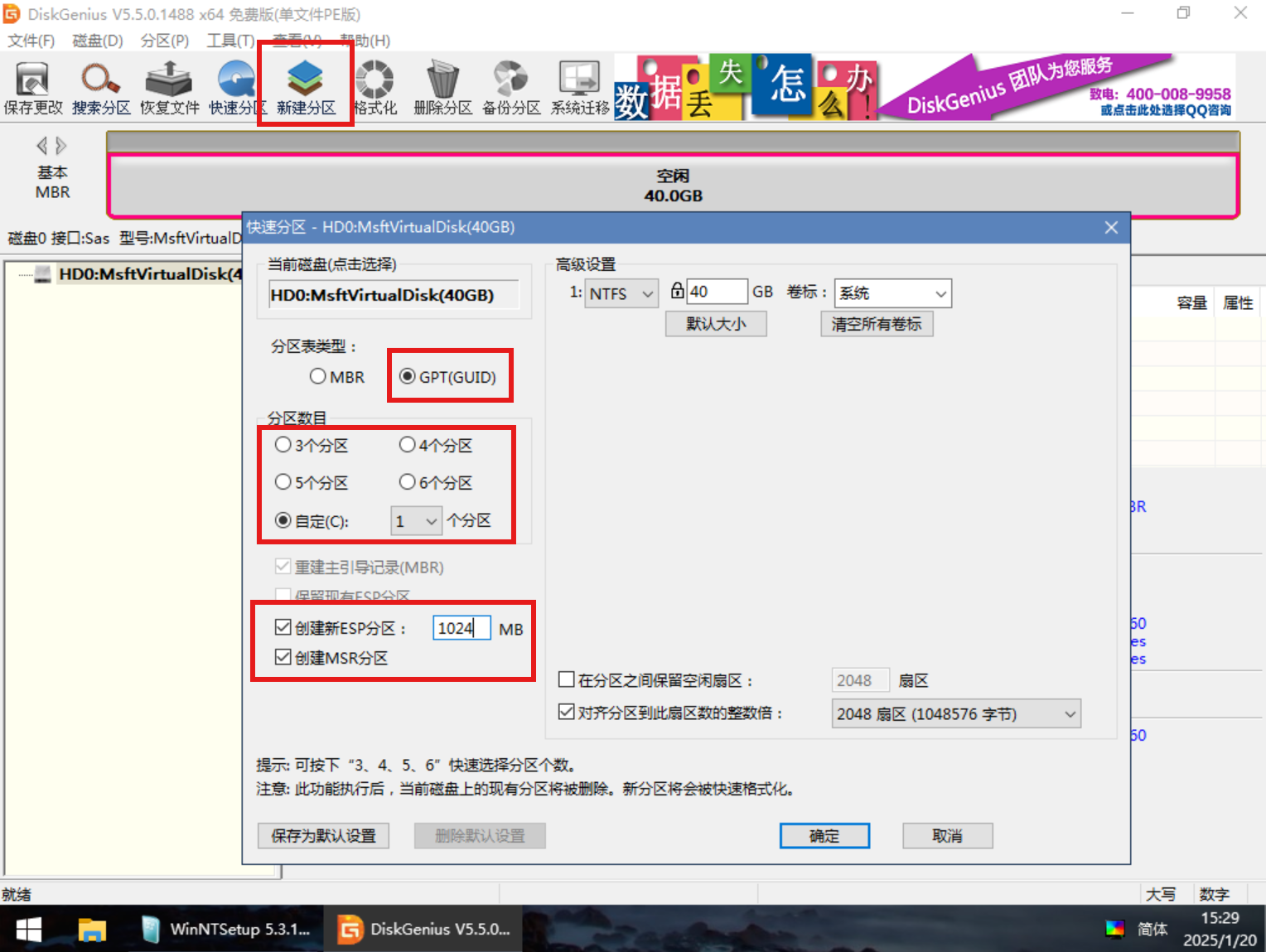Choose the 4个分区 option
Screen dimensions: 1266x952
point(436,446)
